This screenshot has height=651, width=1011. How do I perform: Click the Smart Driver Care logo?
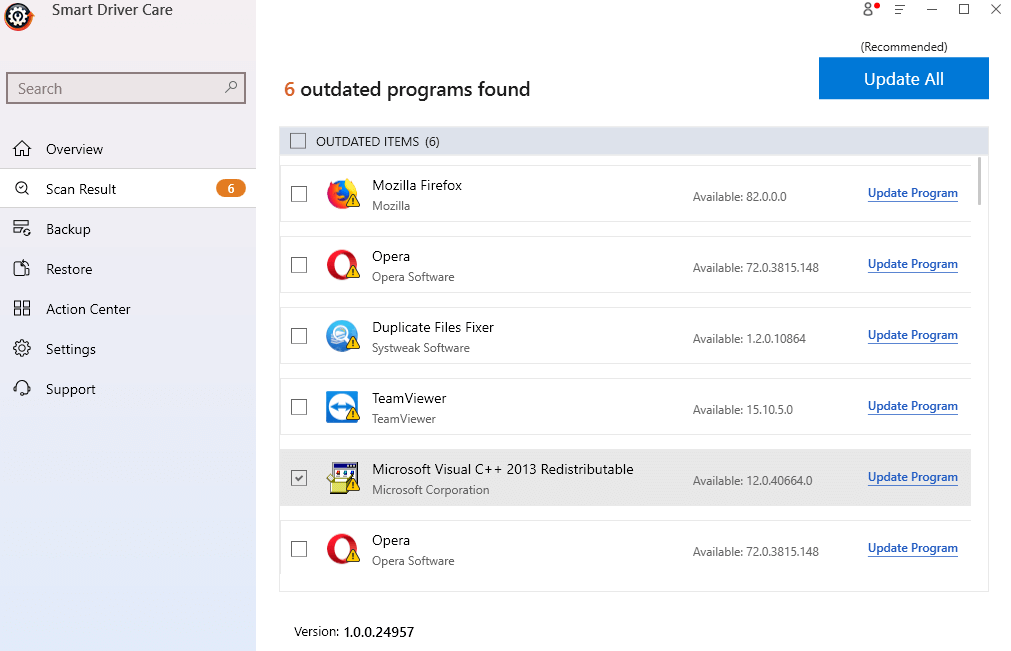click(18, 17)
